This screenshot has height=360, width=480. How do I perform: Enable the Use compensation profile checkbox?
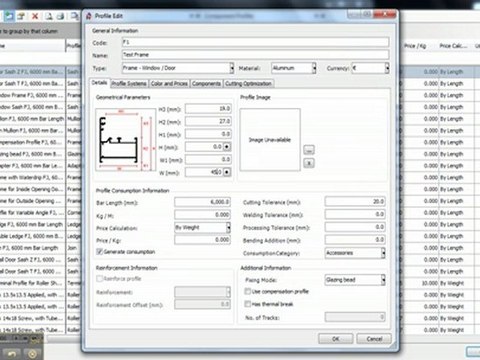click(248, 291)
